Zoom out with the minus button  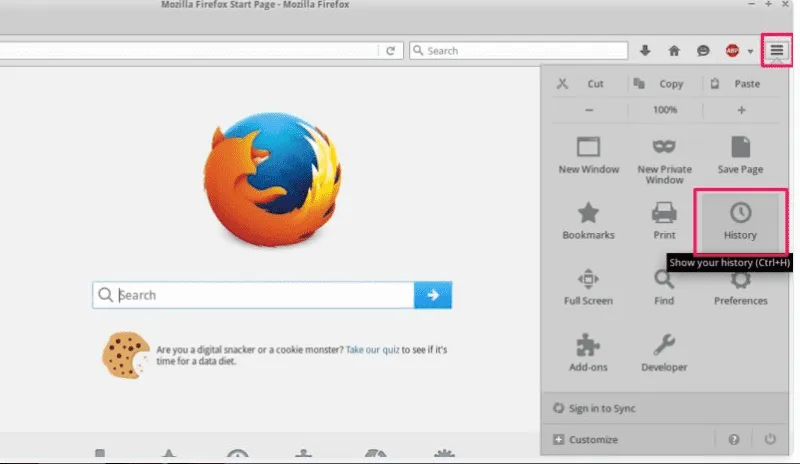point(589,110)
